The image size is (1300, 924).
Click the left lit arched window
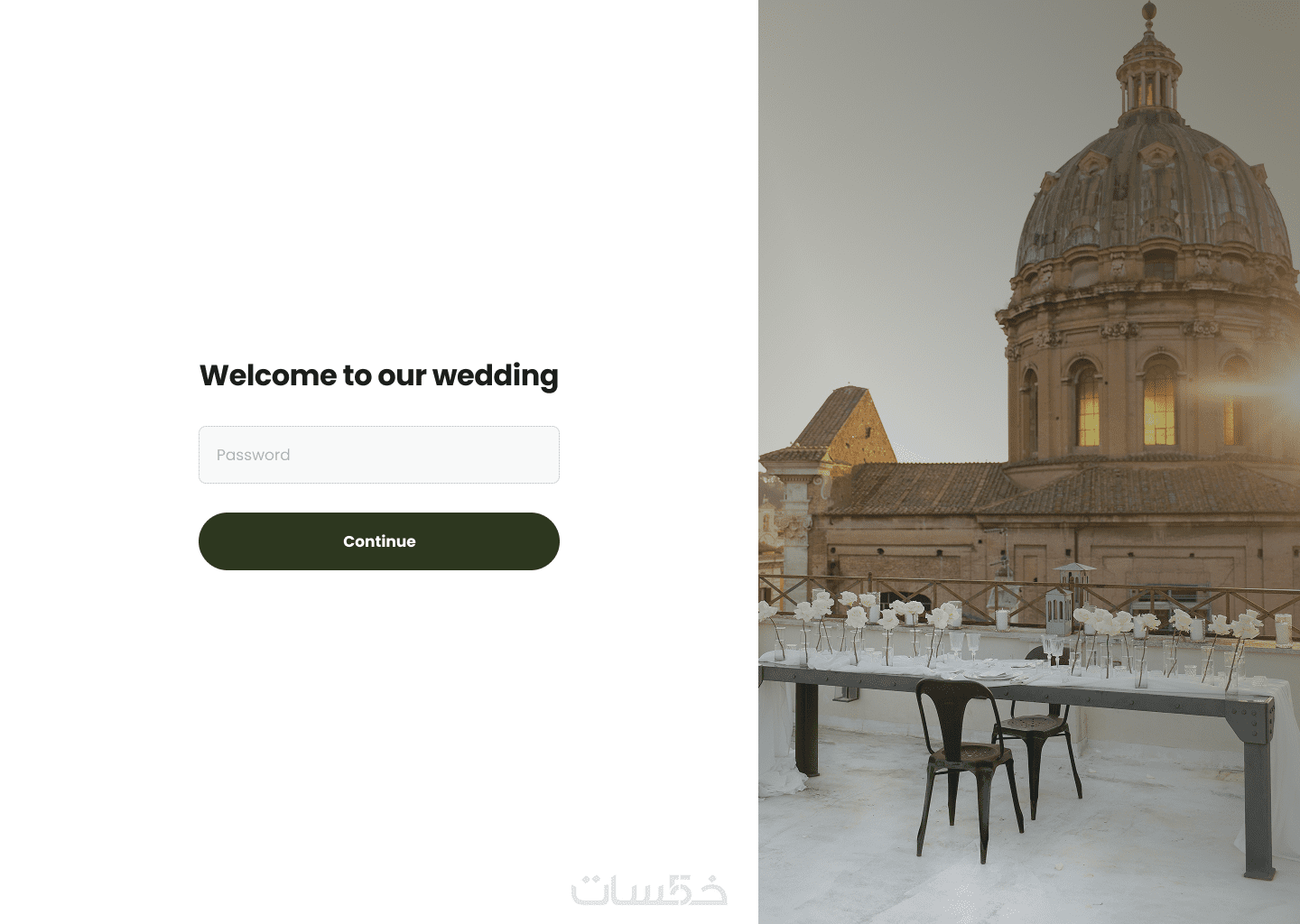pyautogui.click(x=1086, y=406)
